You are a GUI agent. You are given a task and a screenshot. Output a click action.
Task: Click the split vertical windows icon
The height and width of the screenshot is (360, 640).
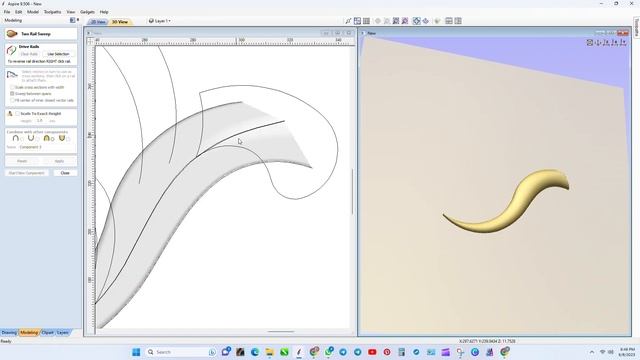458,21
